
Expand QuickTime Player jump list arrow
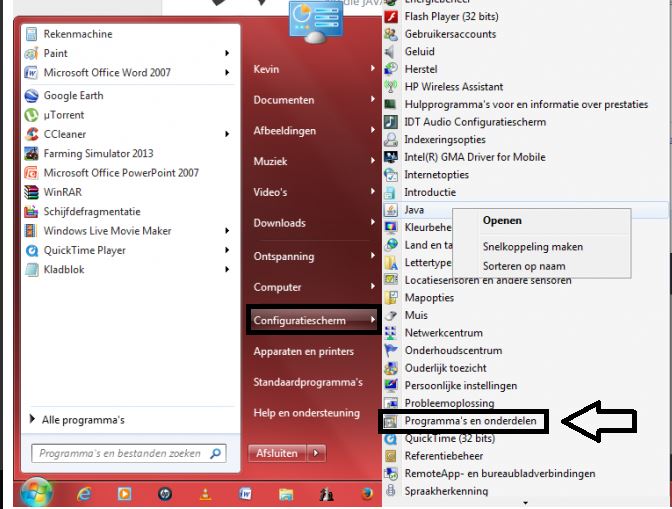click(x=227, y=250)
